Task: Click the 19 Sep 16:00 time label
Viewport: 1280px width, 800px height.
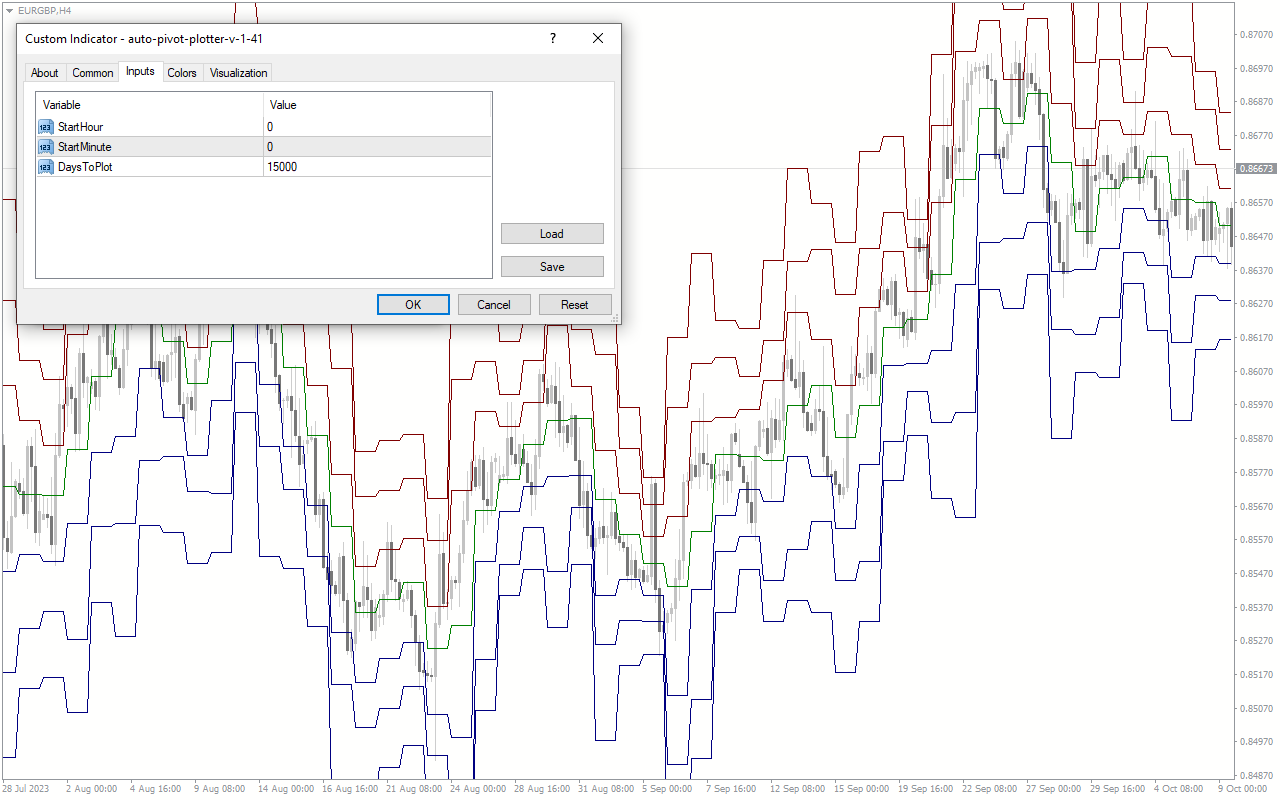Action: pyautogui.click(x=926, y=789)
